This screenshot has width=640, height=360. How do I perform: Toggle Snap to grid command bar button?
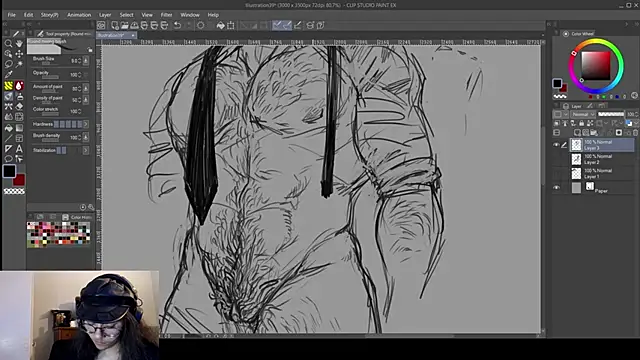(x=298, y=25)
